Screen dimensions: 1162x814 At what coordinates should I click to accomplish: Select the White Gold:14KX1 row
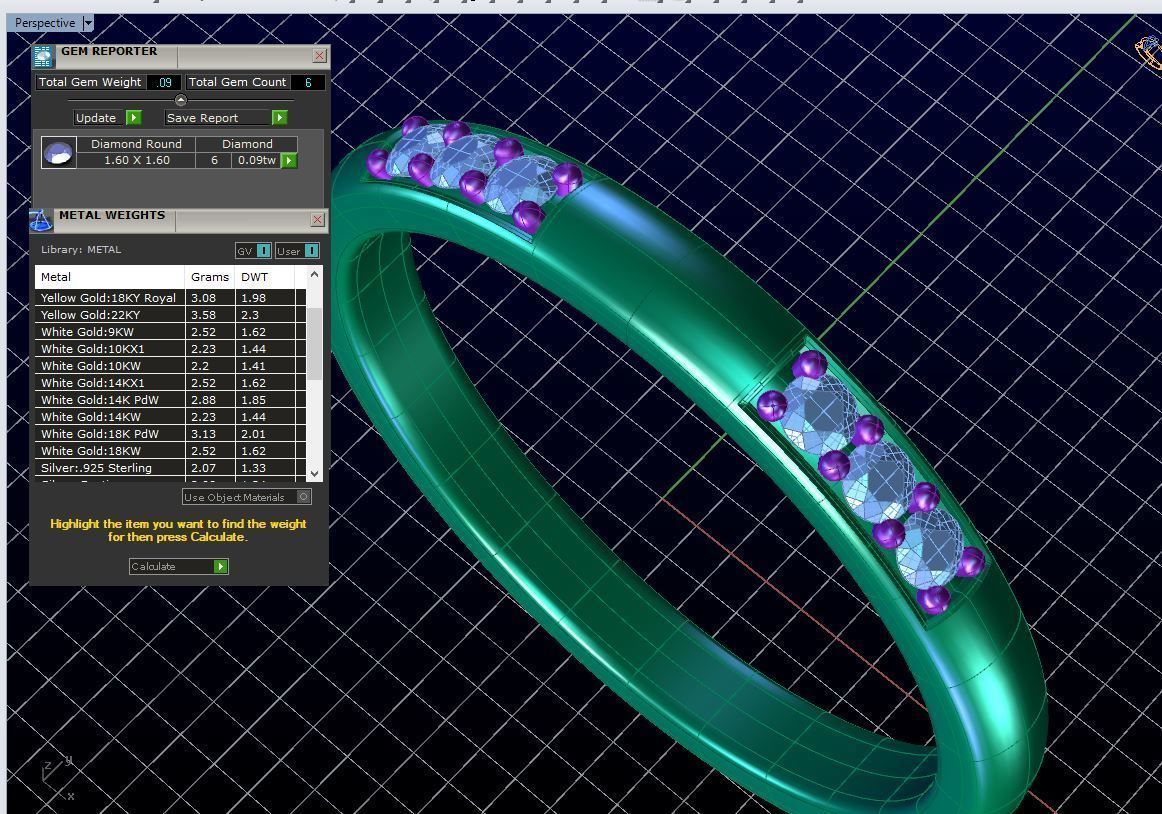[x=170, y=383]
